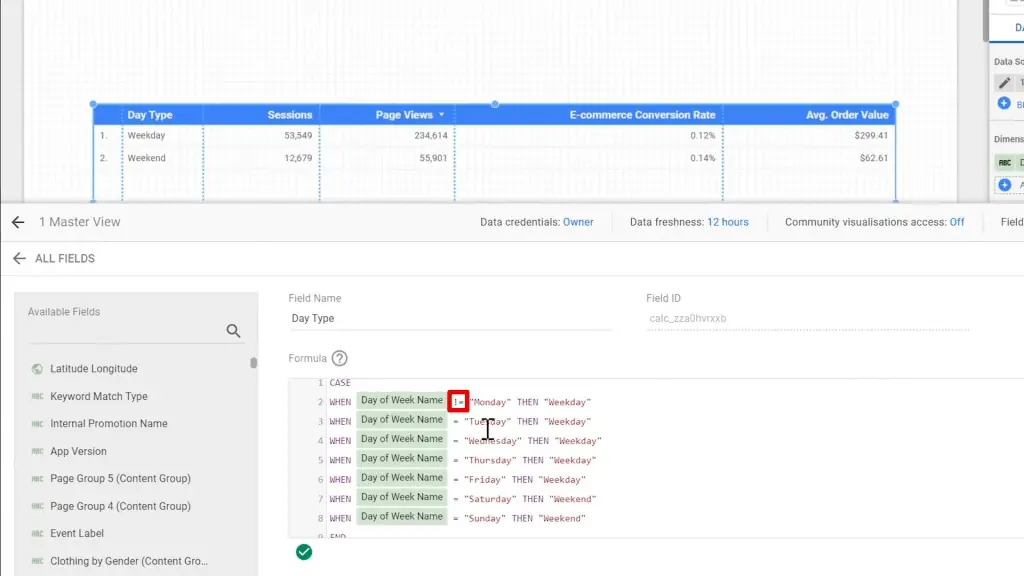Select Keyword Match Type in Available Fields
The image size is (1024, 576).
[99, 396]
